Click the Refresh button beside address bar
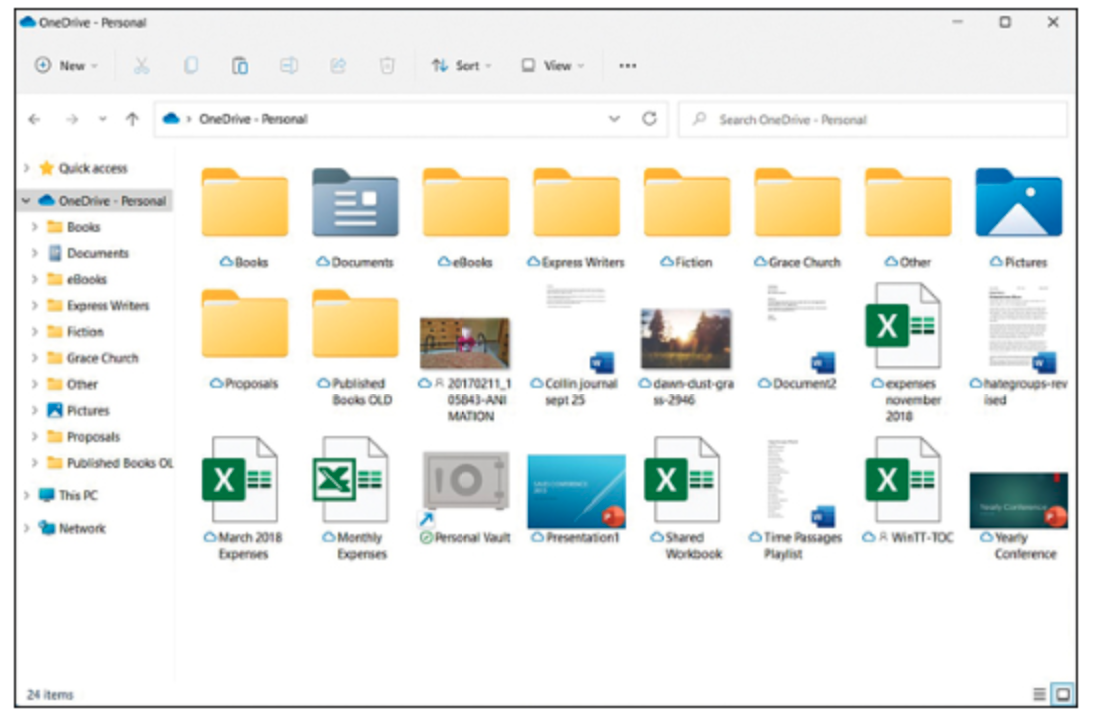 tap(649, 119)
